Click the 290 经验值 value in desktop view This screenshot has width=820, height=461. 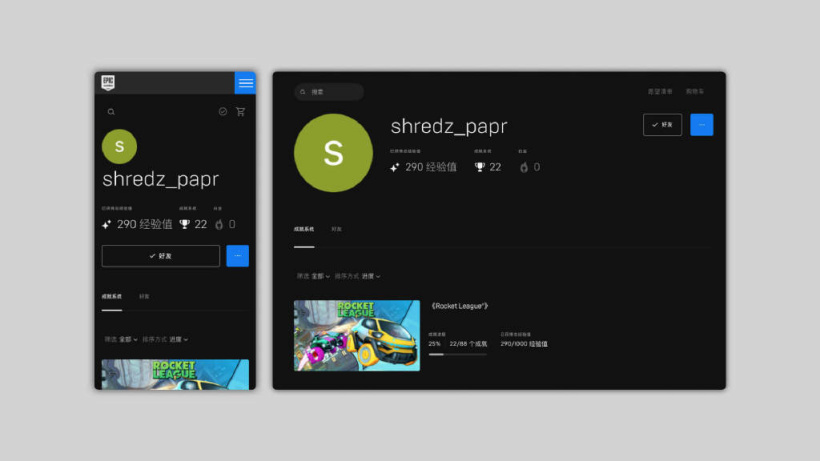point(431,167)
